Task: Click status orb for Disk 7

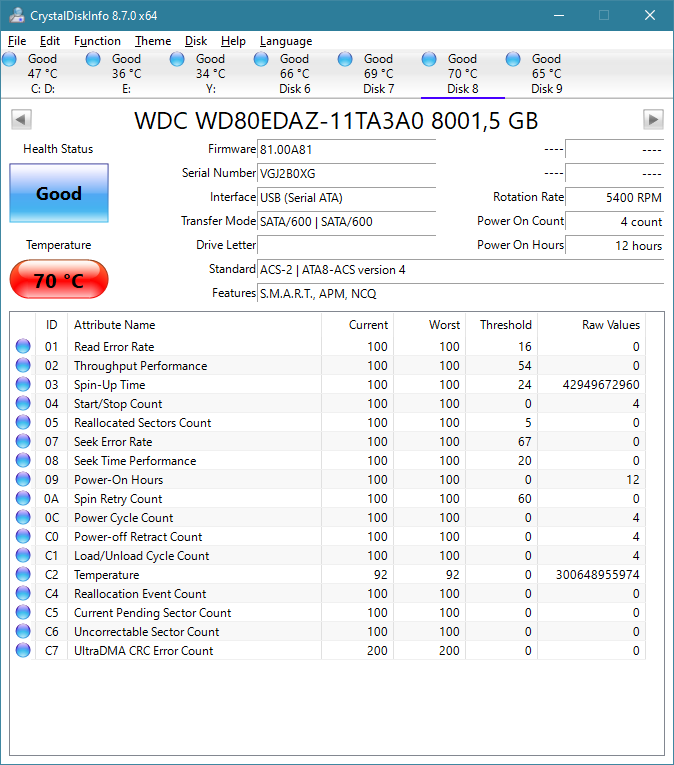Action: pos(345,59)
